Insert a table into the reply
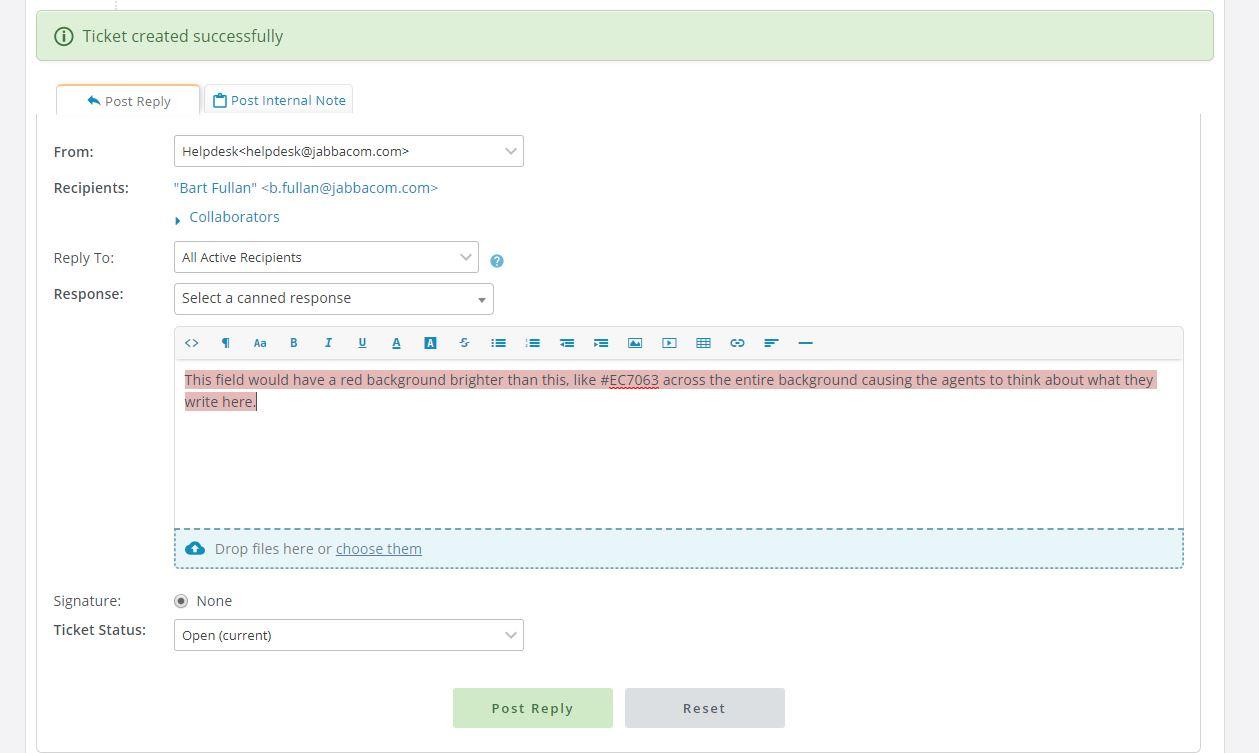The height and width of the screenshot is (753, 1259). click(703, 343)
